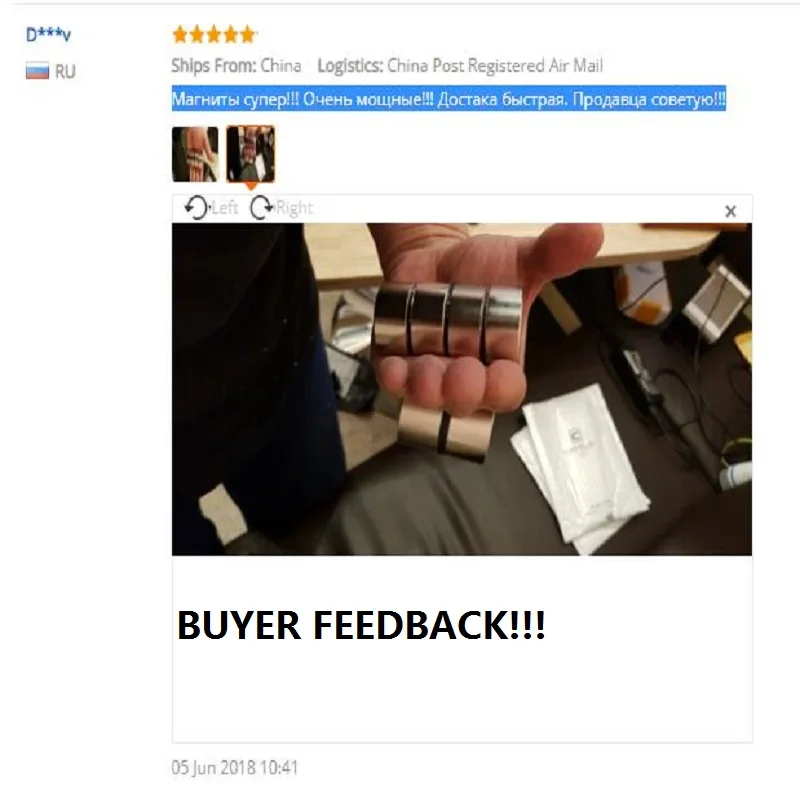Select the first orange rating star
Viewport: 800px width, 800px height.
[x=180, y=35]
